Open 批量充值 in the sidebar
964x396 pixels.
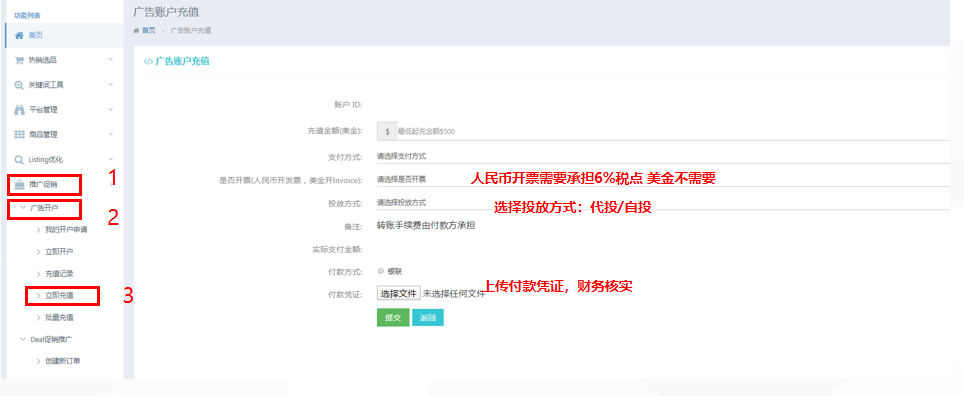[60, 317]
